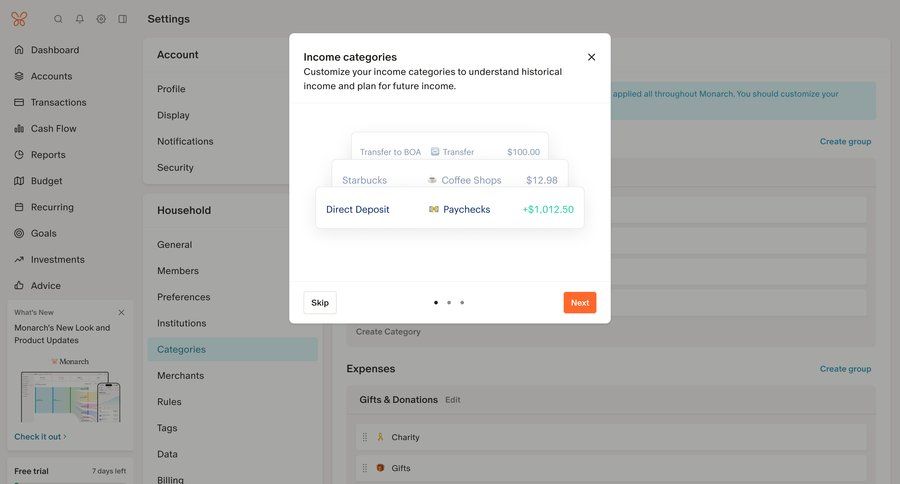Click the Advice thumbs-up icon
The image size is (900, 484).
pyautogui.click(x=19, y=285)
